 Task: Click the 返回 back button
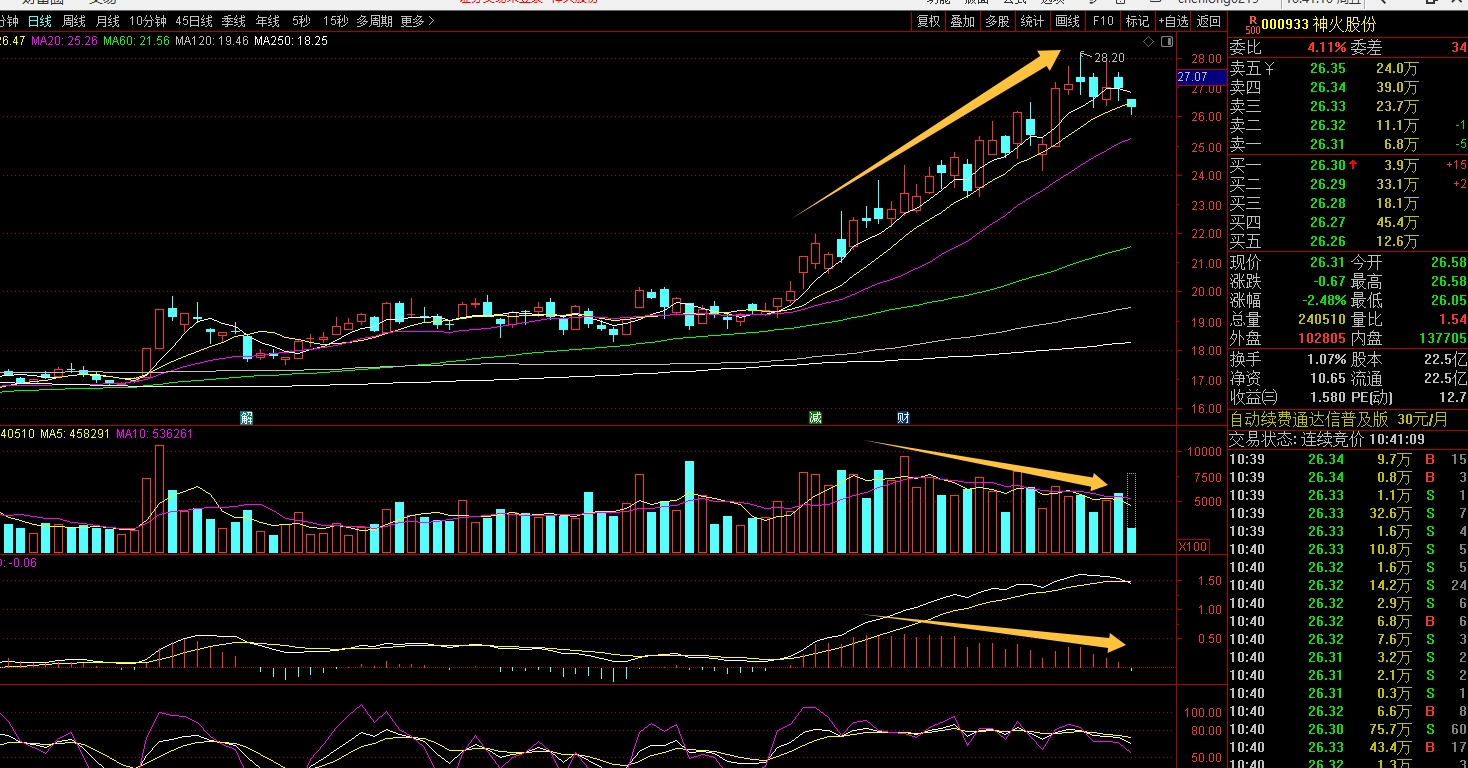tap(1208, 21)
